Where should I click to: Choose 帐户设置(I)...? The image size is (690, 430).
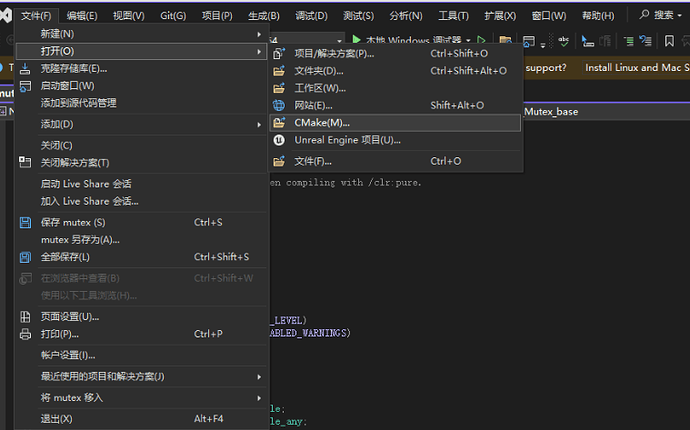tap(68, 355)
